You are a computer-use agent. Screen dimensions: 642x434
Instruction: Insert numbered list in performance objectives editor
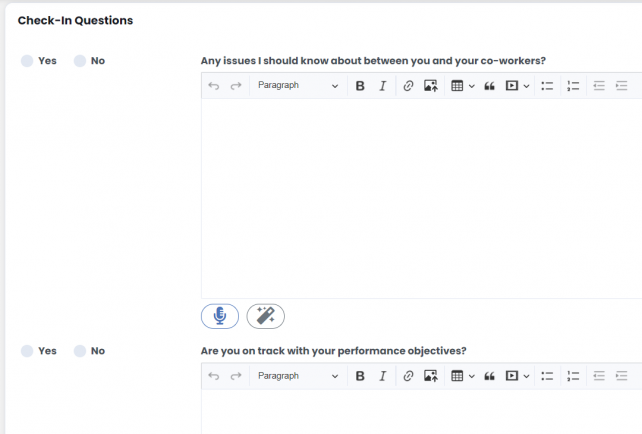[x=573, y=376]
